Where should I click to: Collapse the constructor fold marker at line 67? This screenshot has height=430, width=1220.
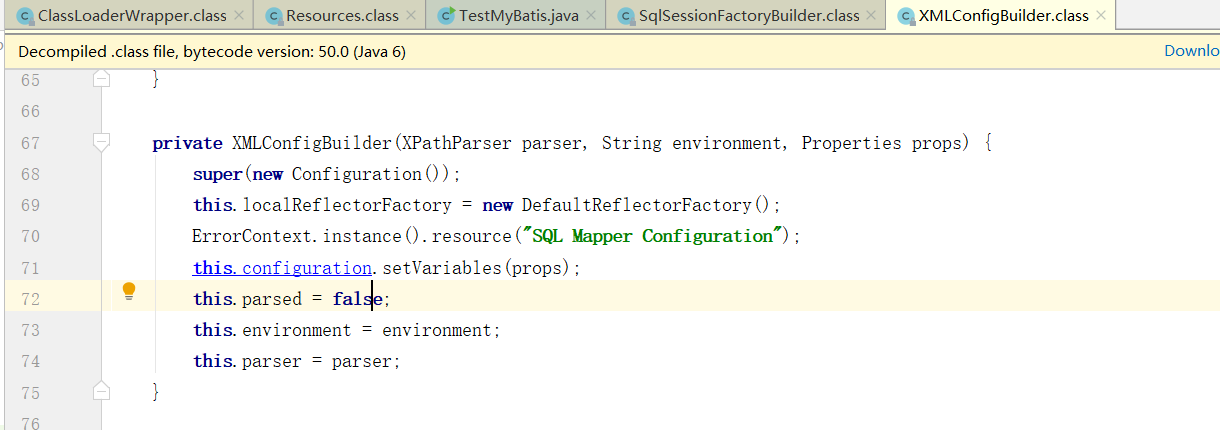coord(101,142)
